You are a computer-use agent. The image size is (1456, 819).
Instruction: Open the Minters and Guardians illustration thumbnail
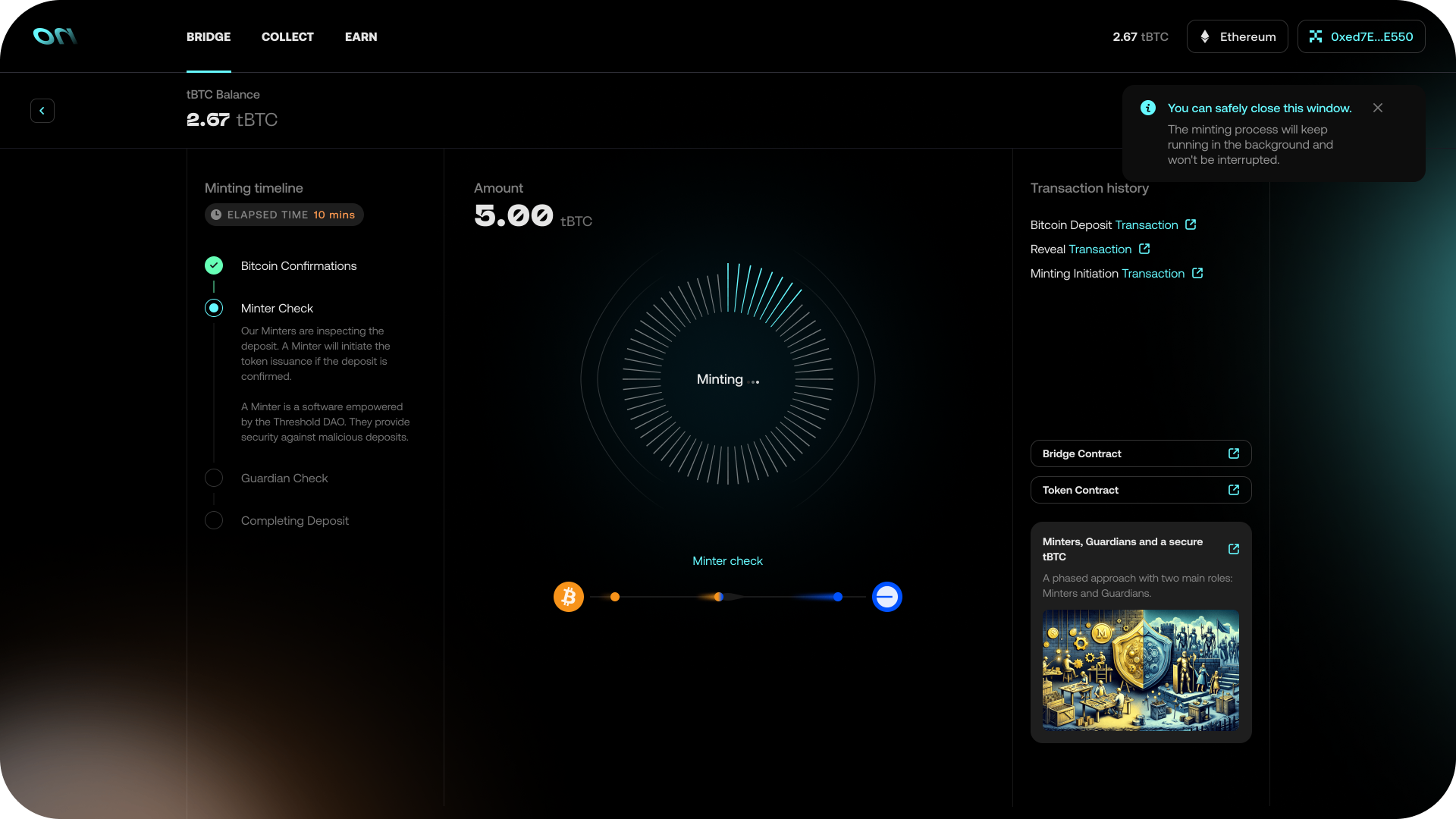pos(1141,670)
